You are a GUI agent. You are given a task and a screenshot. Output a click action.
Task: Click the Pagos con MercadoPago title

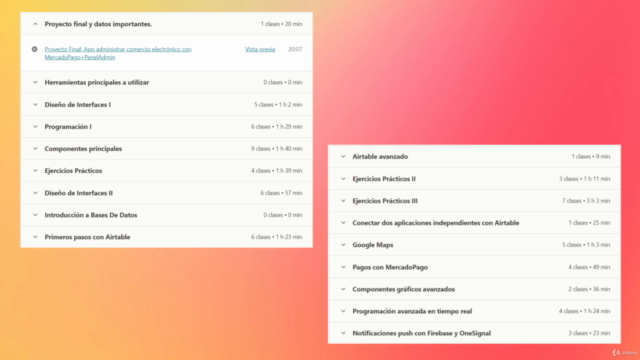coord(390,267)
